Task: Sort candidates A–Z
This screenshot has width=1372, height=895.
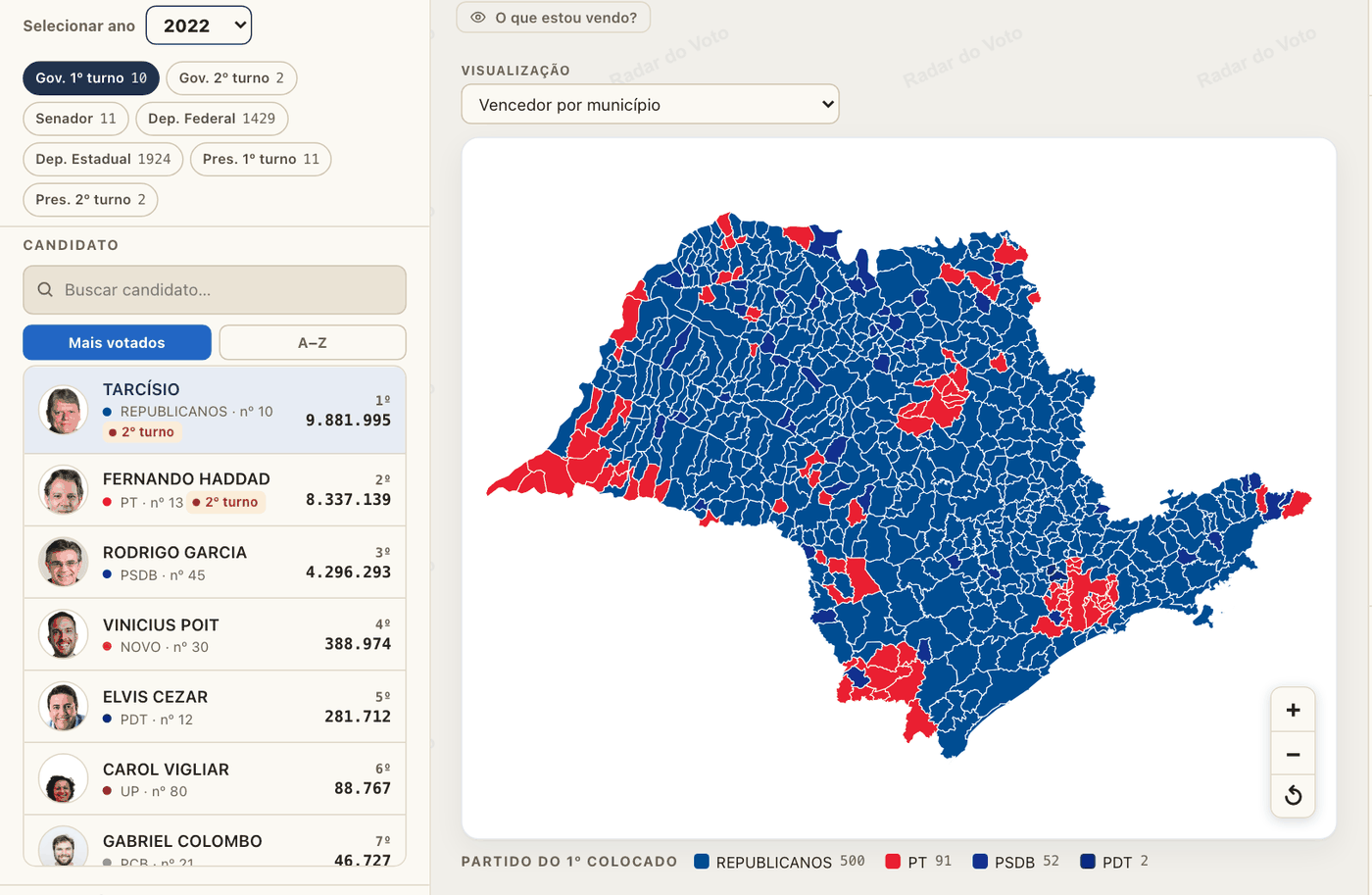Action: (x=313, y=342)
